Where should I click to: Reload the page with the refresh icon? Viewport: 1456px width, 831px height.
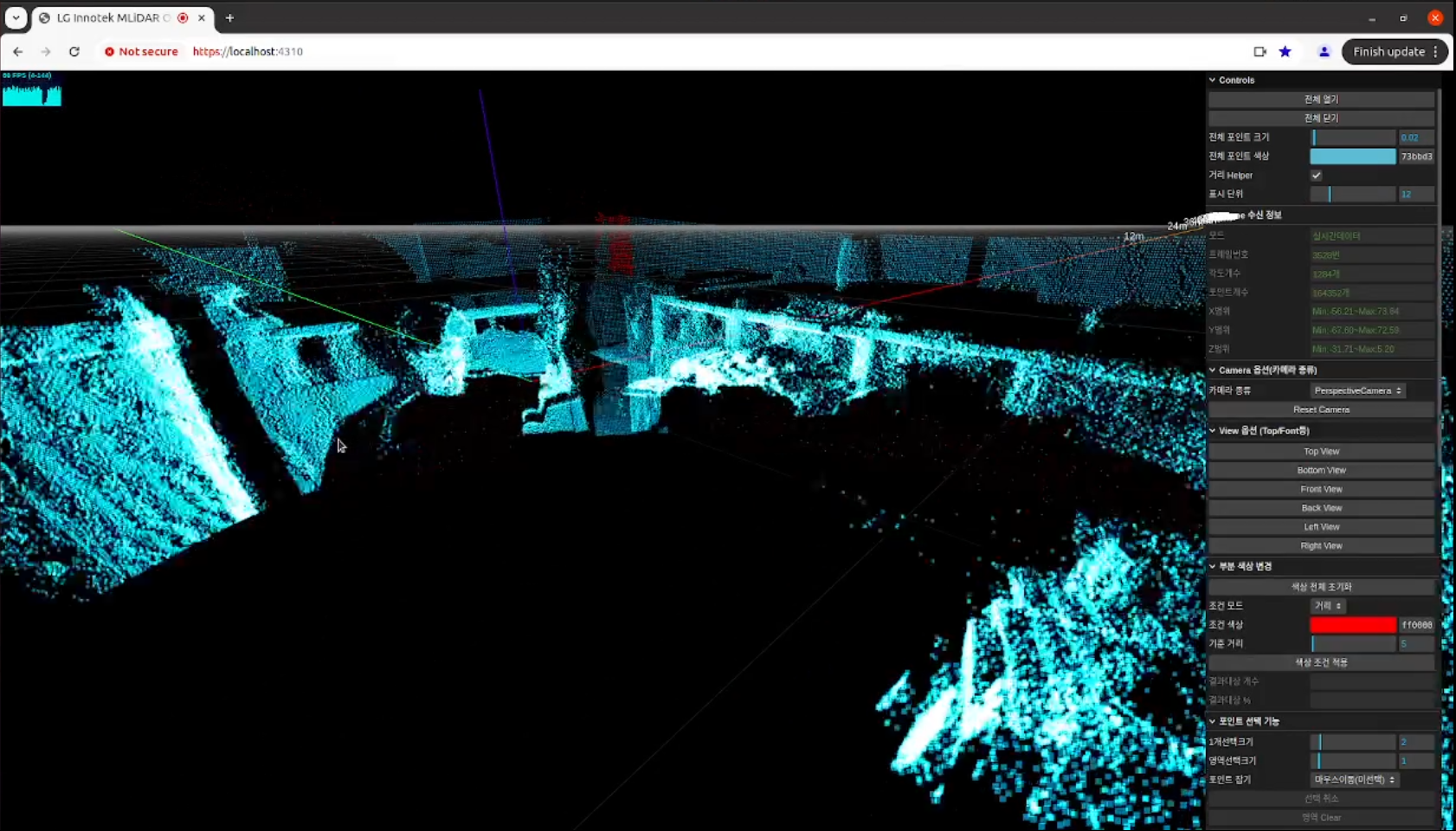(74, 52)
